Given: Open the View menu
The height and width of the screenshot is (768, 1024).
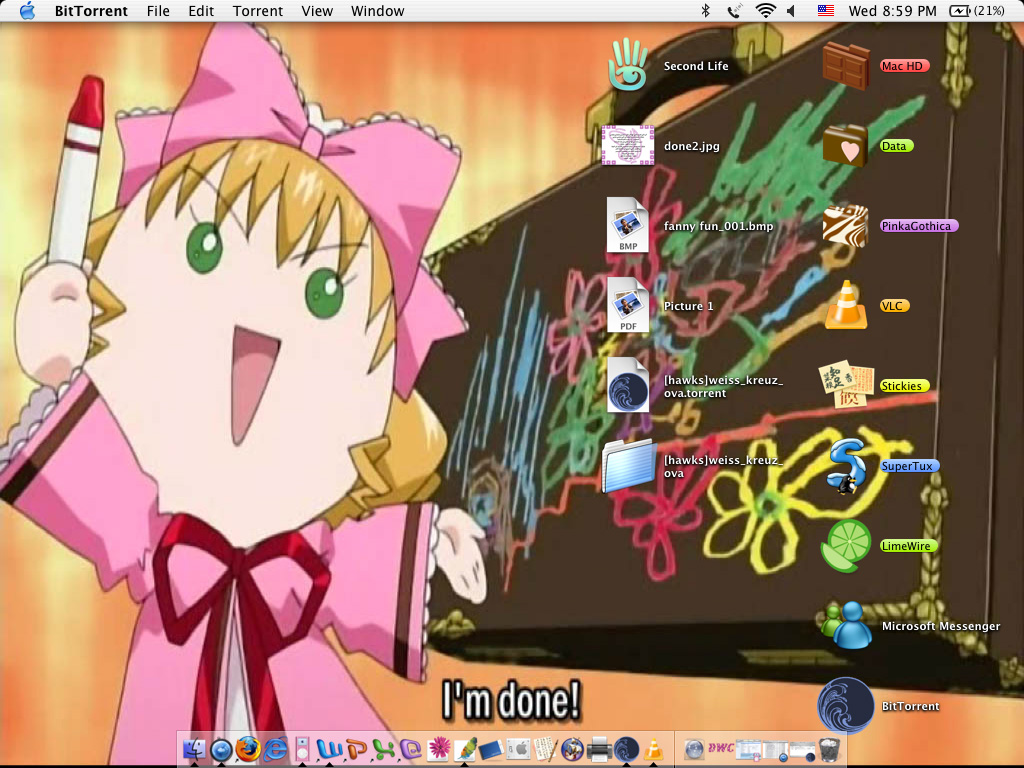Looking at the screenshot, I should (317, 11).
